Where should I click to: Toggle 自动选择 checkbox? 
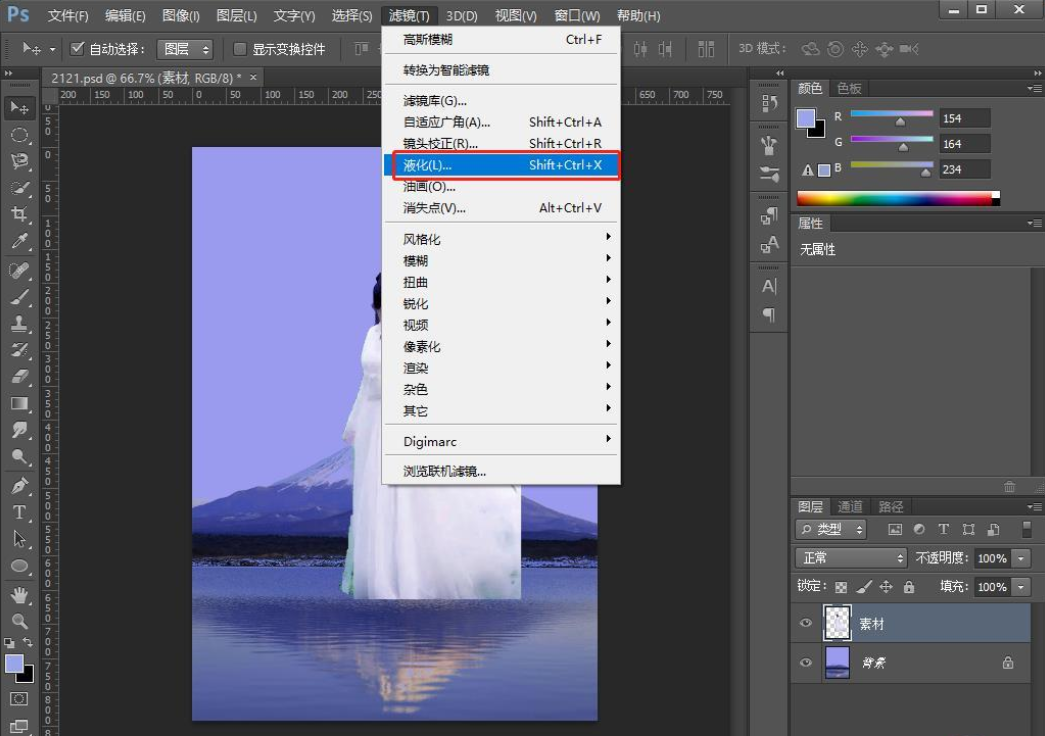point(77,48)
